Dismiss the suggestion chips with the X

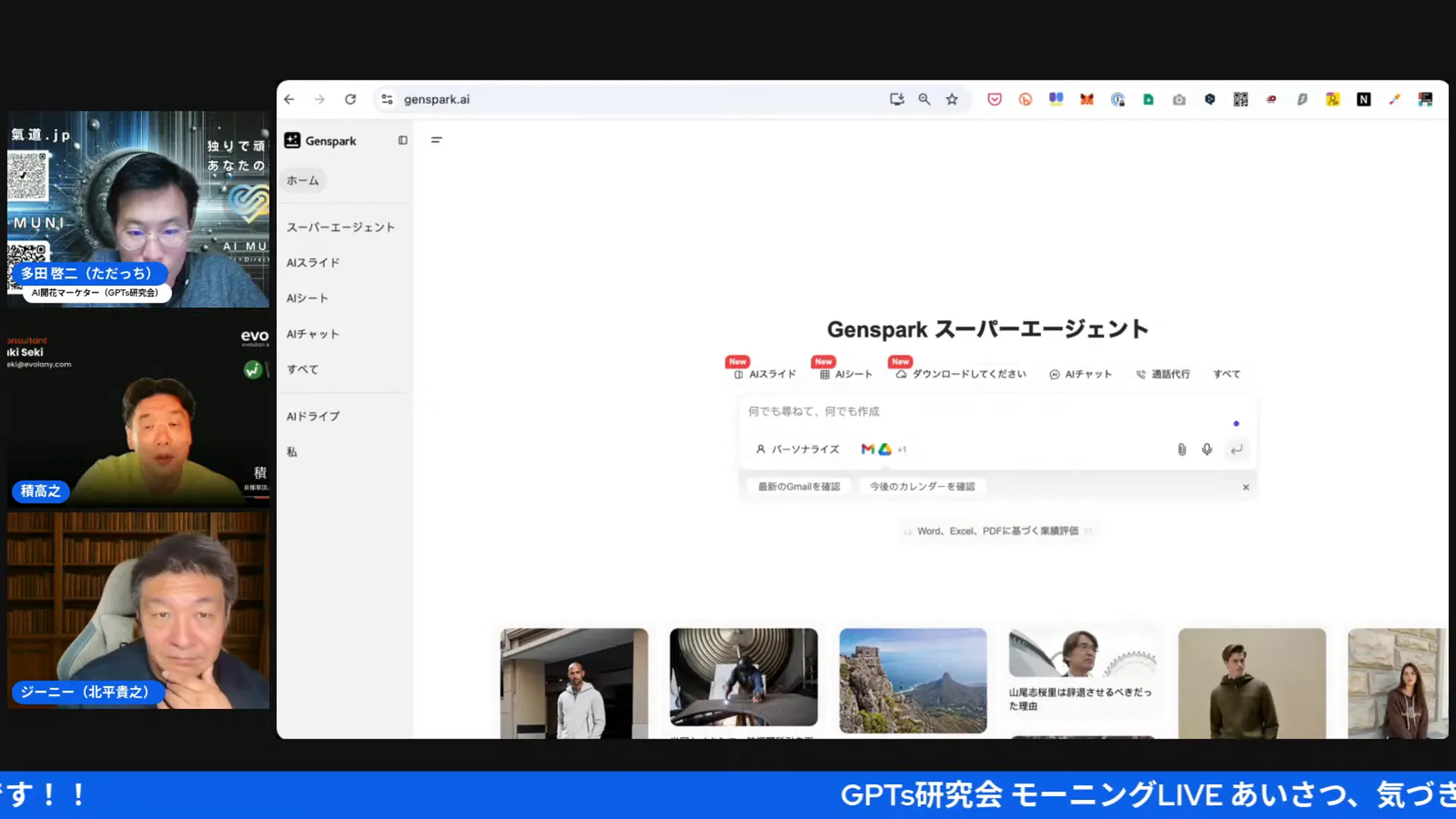[x=1246, y=488]
